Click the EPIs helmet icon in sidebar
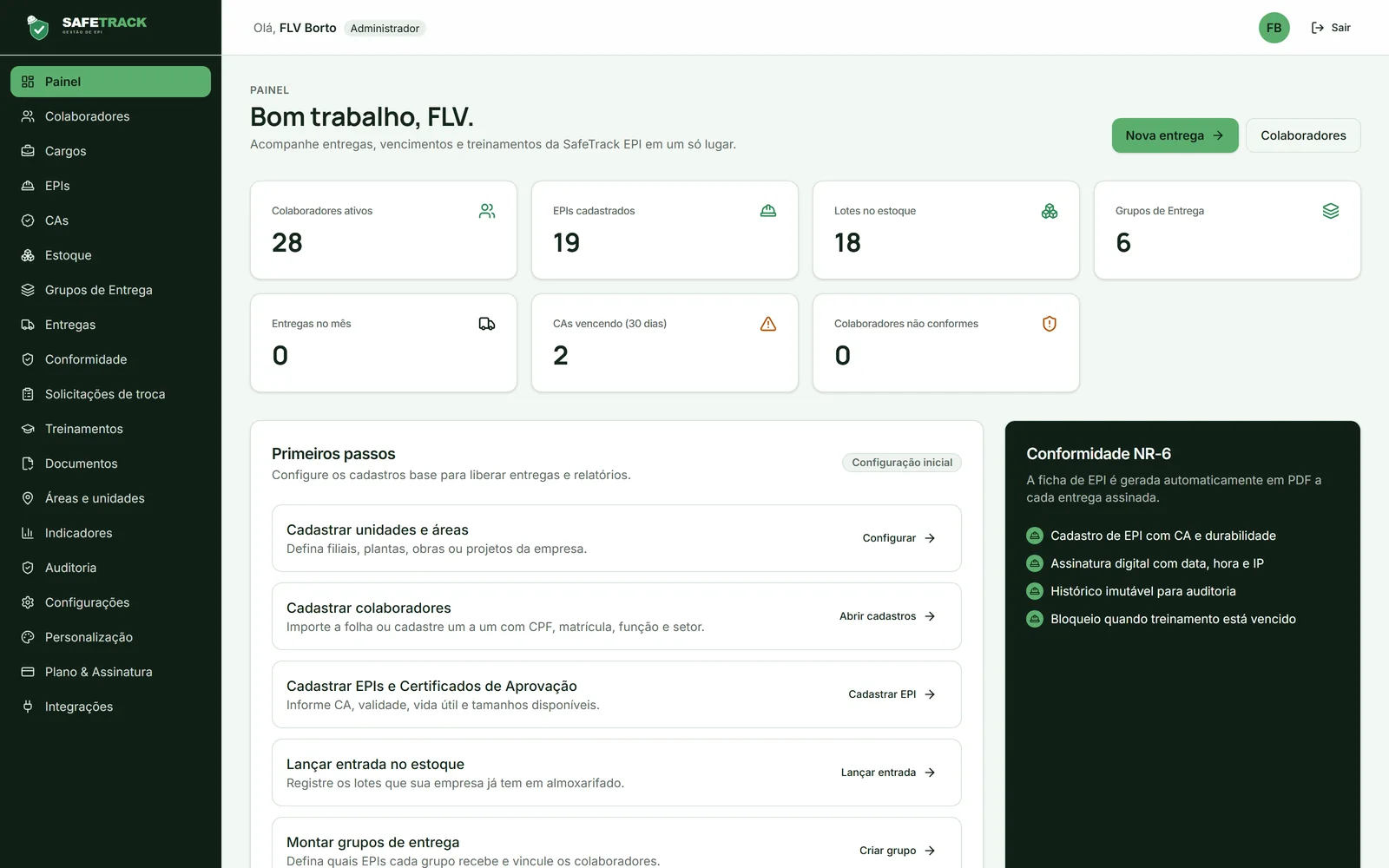Image resolution: width=1389 pixels, height=868 pixels. (x=28, y=186)
